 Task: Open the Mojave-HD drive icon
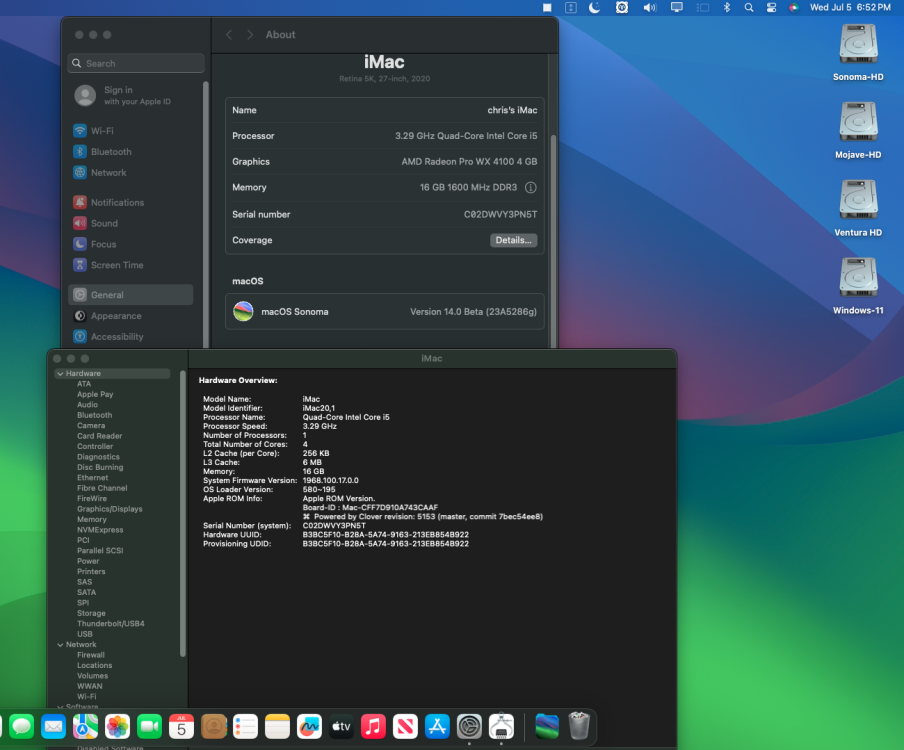coord(858,130)
